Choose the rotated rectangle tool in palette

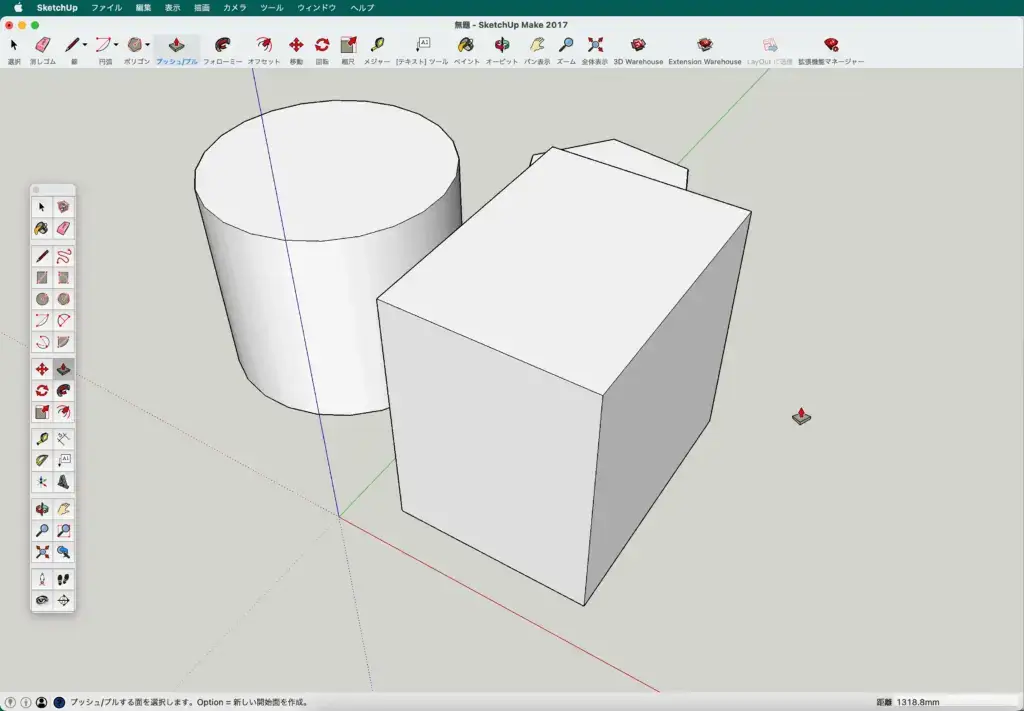[x=63, y=278]
